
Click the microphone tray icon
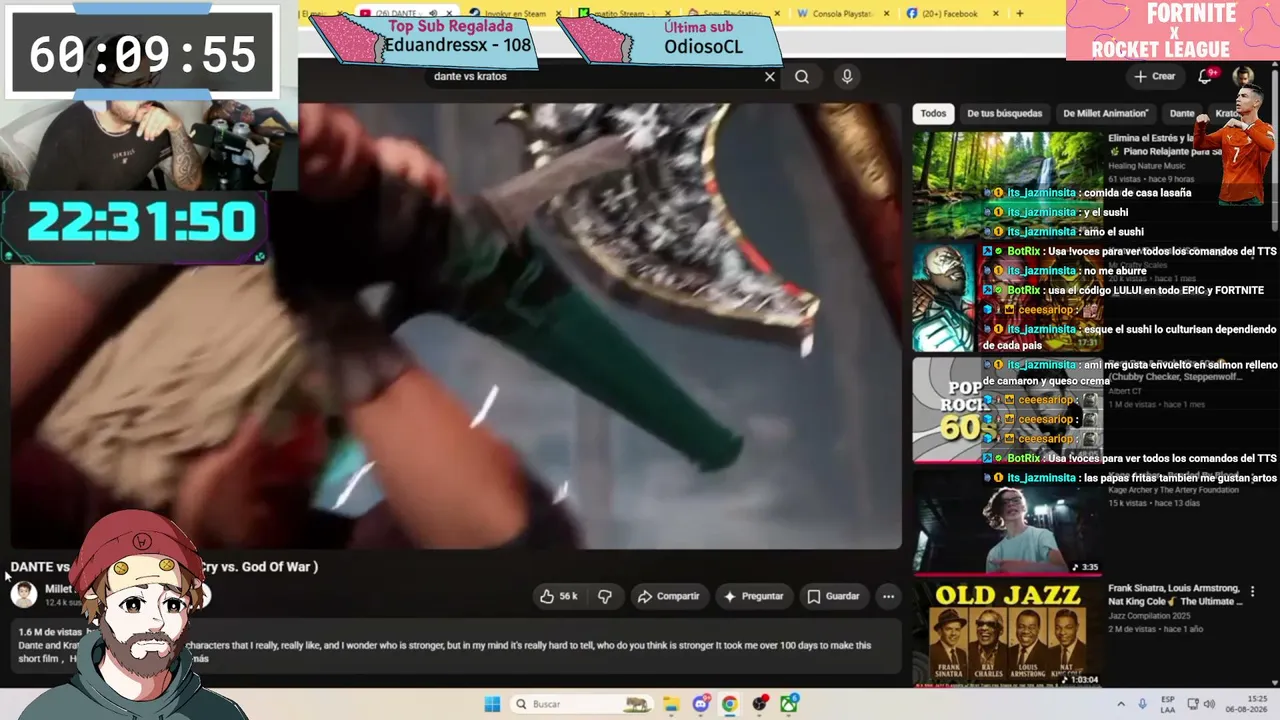[x=1142, y=704]
